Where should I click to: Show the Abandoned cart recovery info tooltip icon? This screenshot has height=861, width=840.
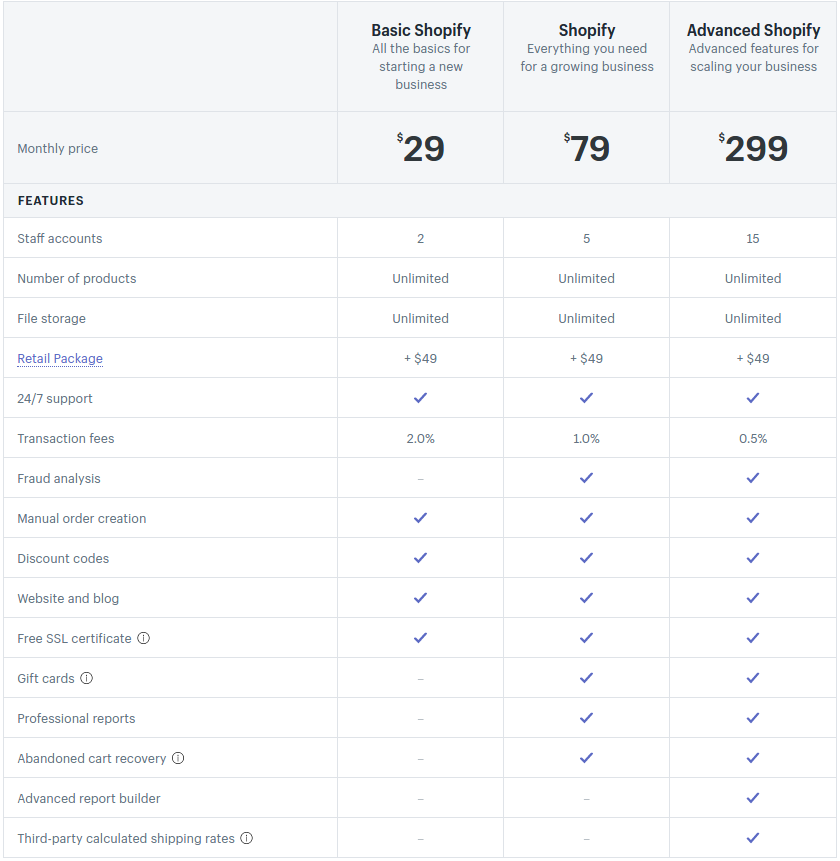(x=178, y=758)
